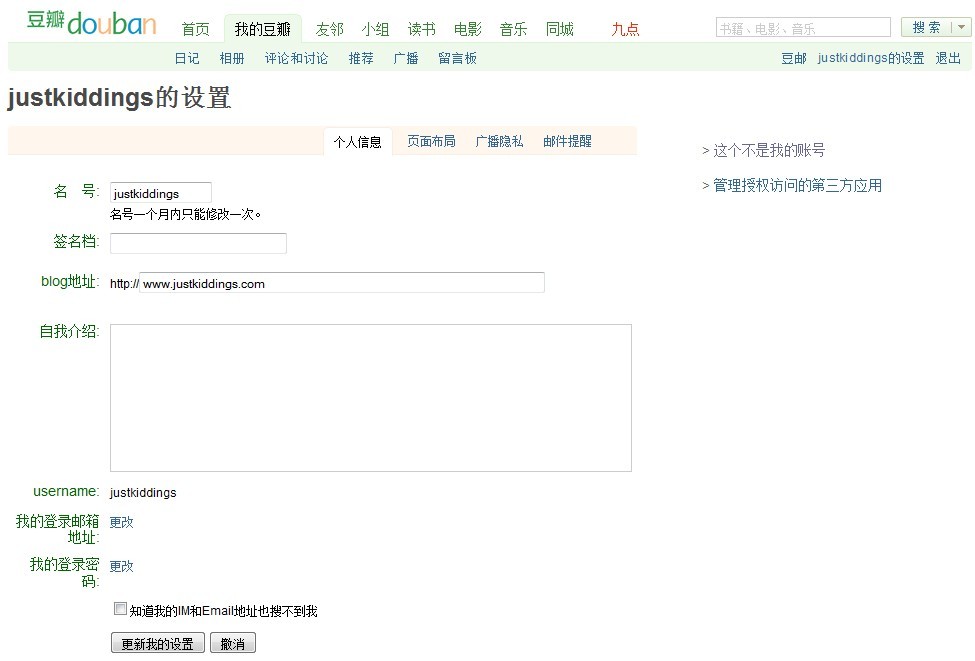
Task: Click the douban logo
Action: coord(91,22)
